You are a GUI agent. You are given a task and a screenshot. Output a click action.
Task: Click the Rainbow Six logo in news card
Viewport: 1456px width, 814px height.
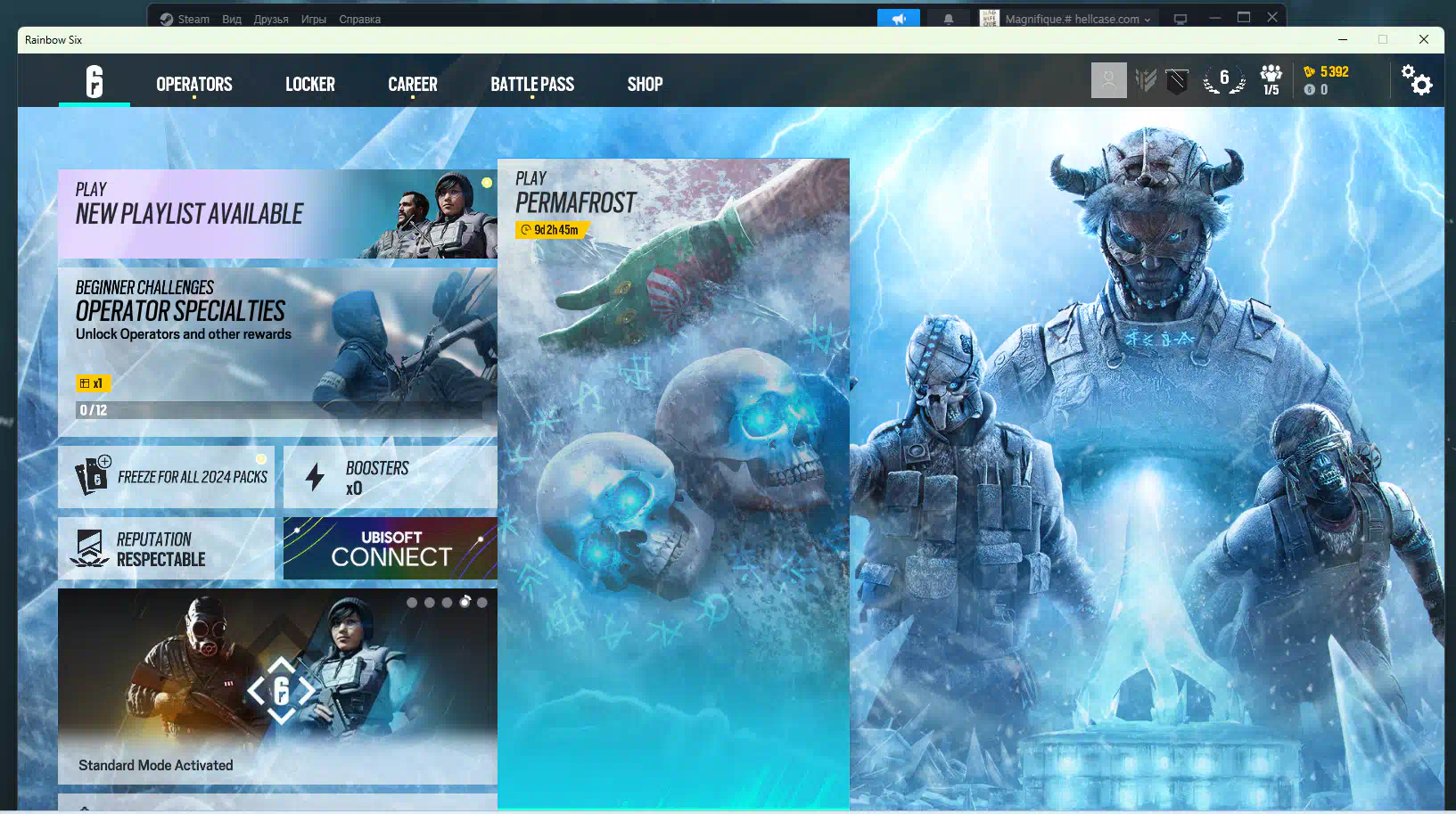click(x=281, y=690)
